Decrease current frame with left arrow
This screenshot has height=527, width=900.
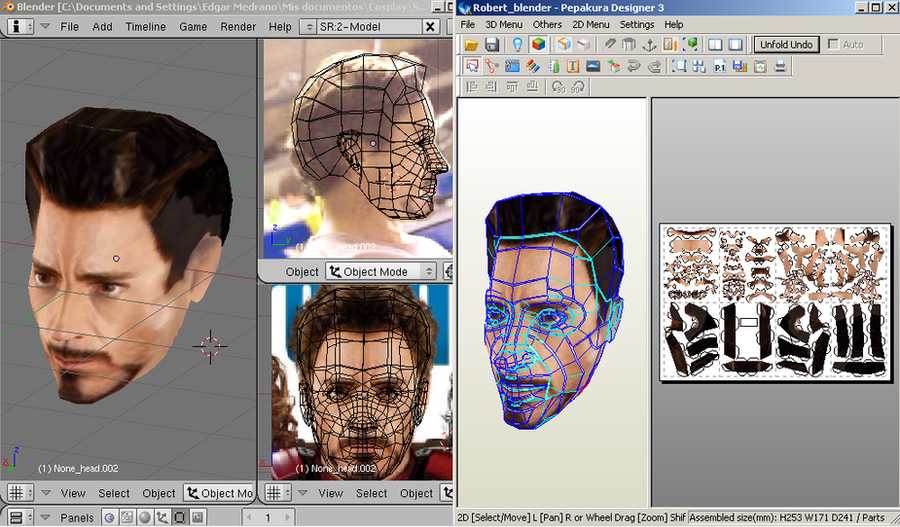click(x=249, y=517)
